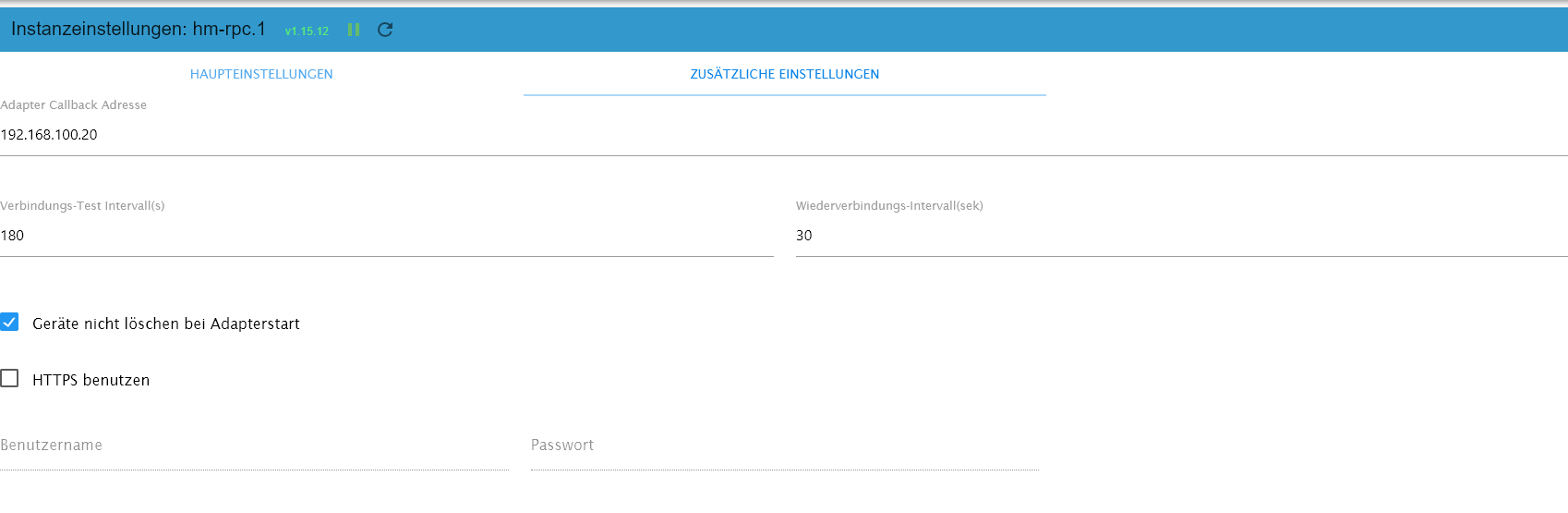Viewport: 1568px width, 513px height.
Task: Click the 'HTTPS benutzen' label text
Action: click(90, 380)
